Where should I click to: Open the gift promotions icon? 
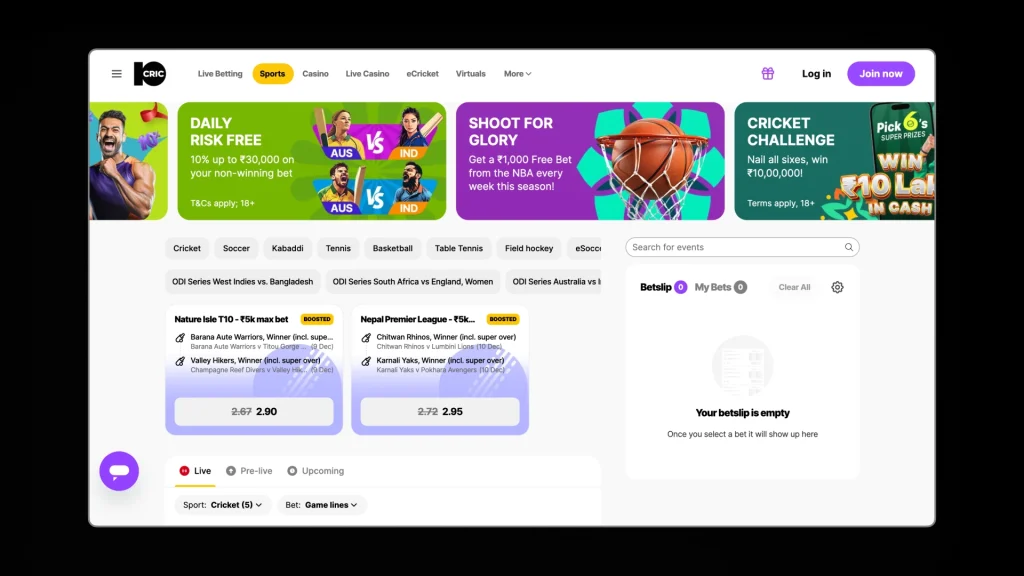[x=767, y=74]
